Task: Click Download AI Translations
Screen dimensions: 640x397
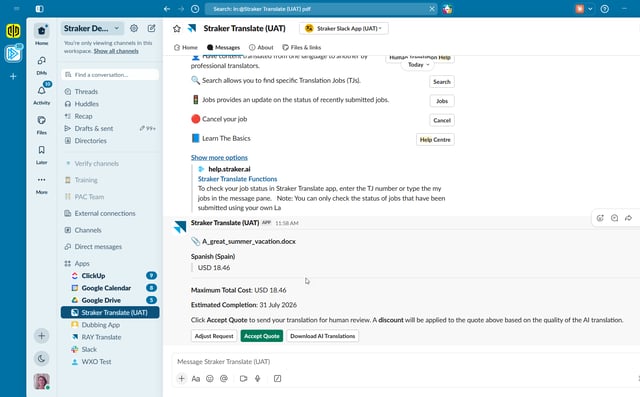Action: coord(322,336)
